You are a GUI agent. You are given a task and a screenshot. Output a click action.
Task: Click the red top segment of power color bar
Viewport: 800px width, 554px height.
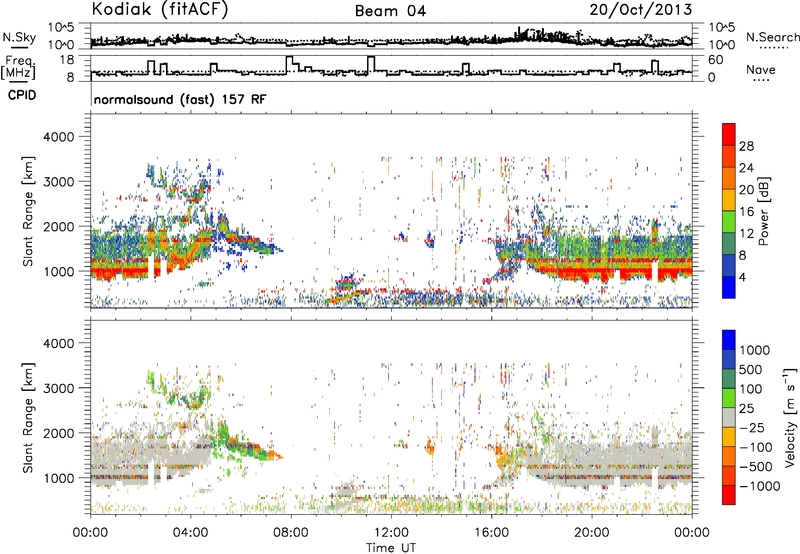click(729, 134)
